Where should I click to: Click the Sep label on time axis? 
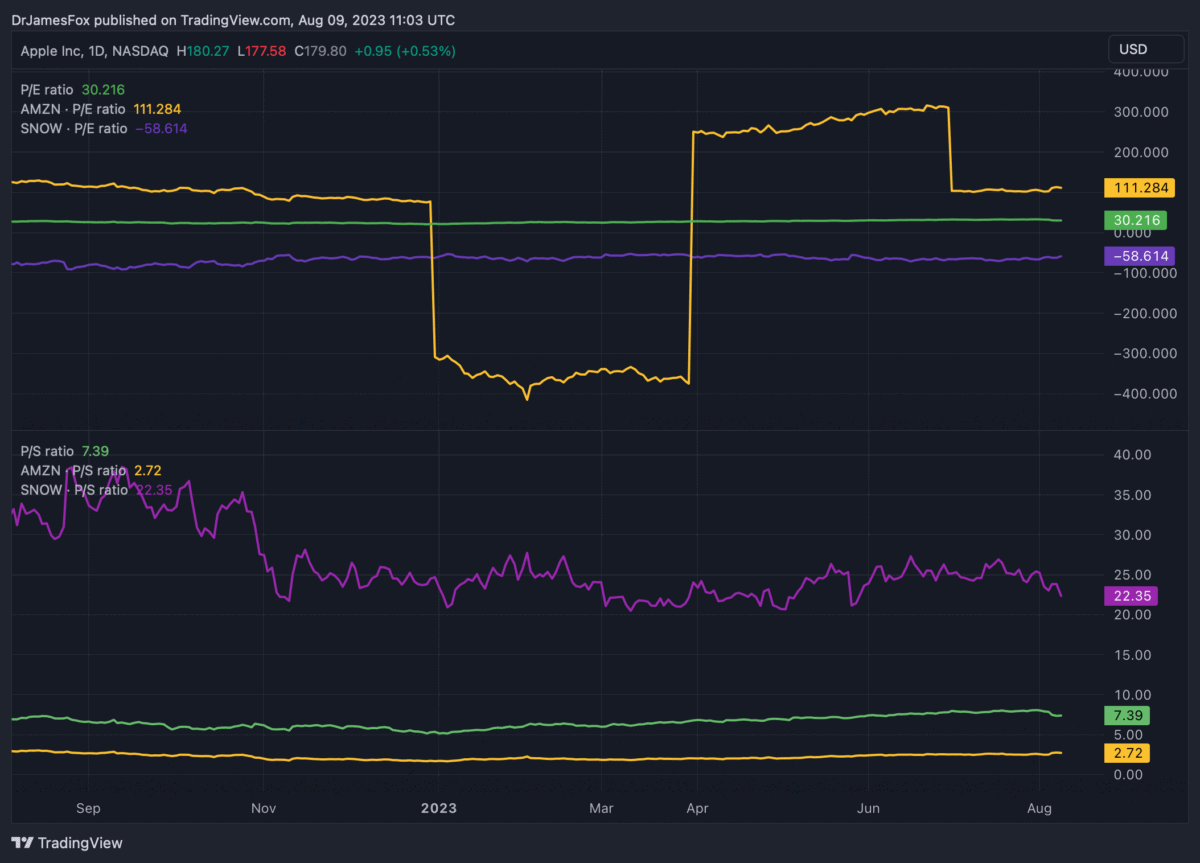pyautogui.click(x=88, y=806)
